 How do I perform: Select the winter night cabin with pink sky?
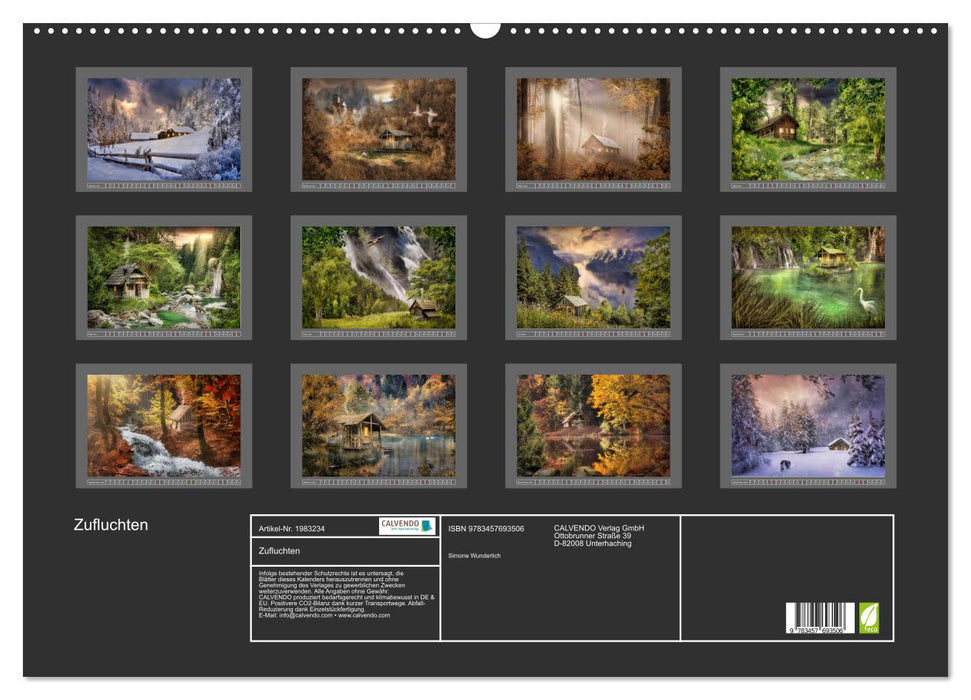pos(807,425)
